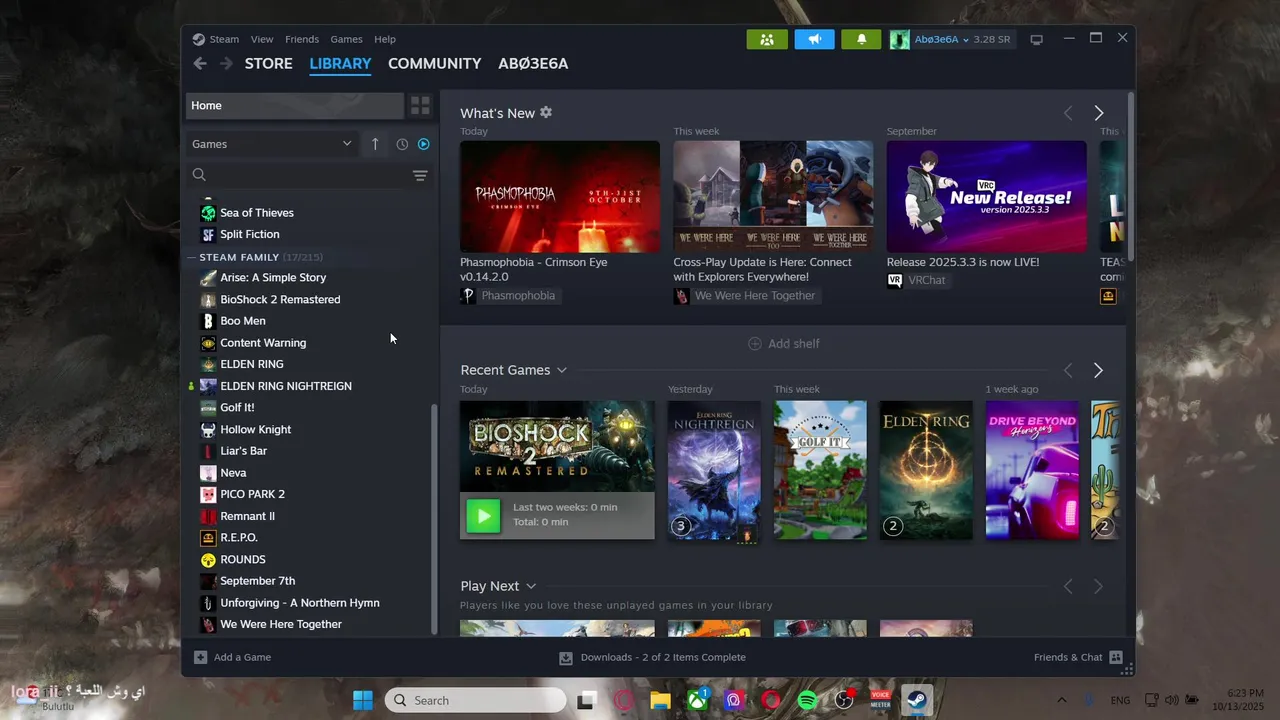Go forward with the right arrow navigation icon
1280x720 pixels.
(226, 63)
